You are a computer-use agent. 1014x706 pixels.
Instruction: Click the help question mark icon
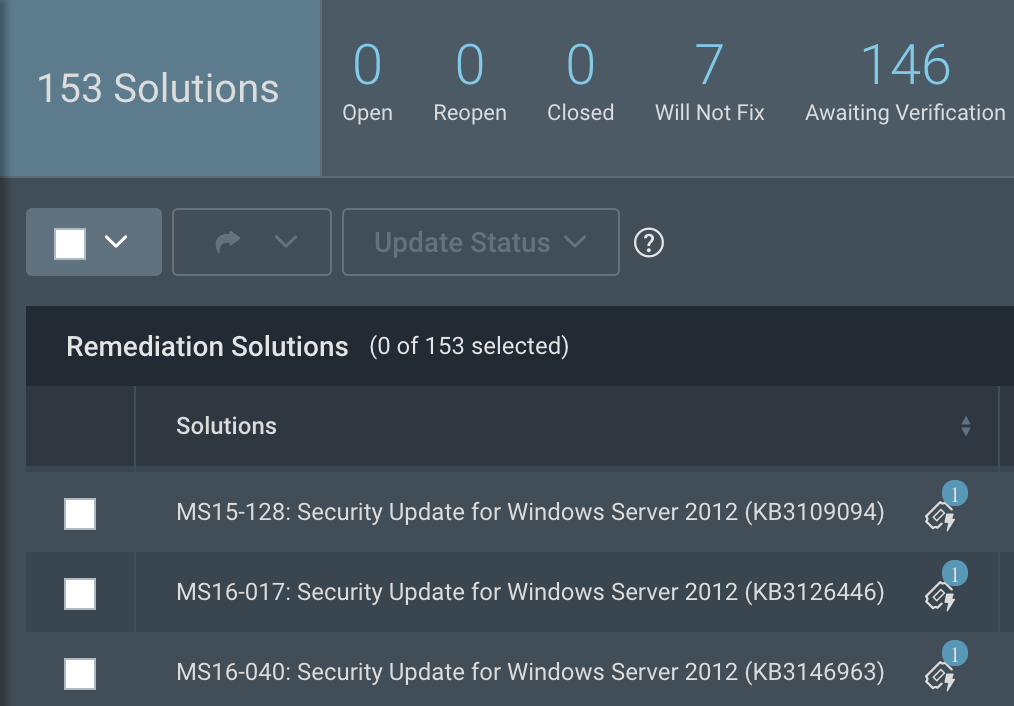649,242
